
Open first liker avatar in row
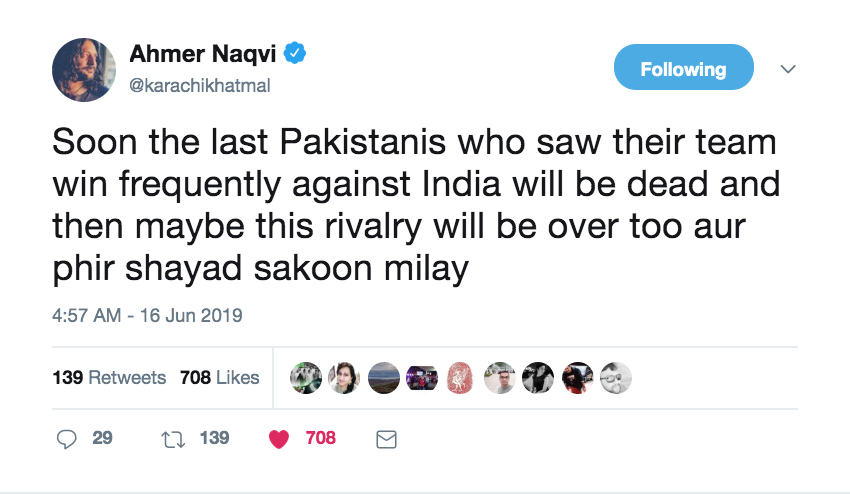(x=306, y=378)
